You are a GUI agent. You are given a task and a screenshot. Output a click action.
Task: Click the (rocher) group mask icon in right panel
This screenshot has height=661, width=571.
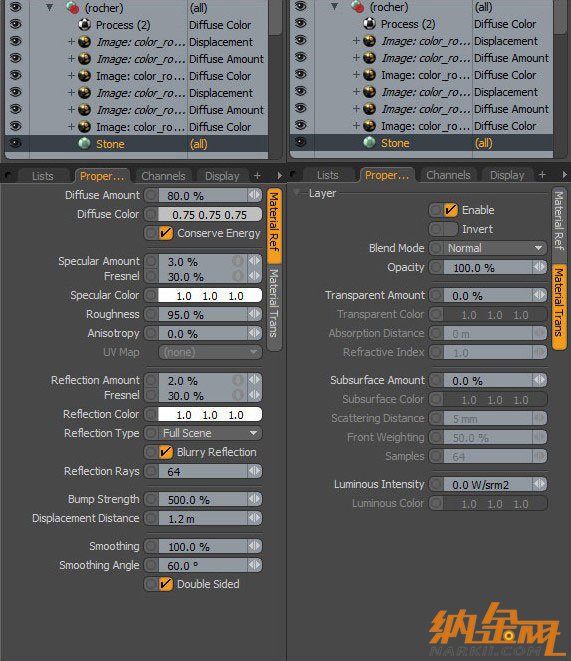coord(358,7)
